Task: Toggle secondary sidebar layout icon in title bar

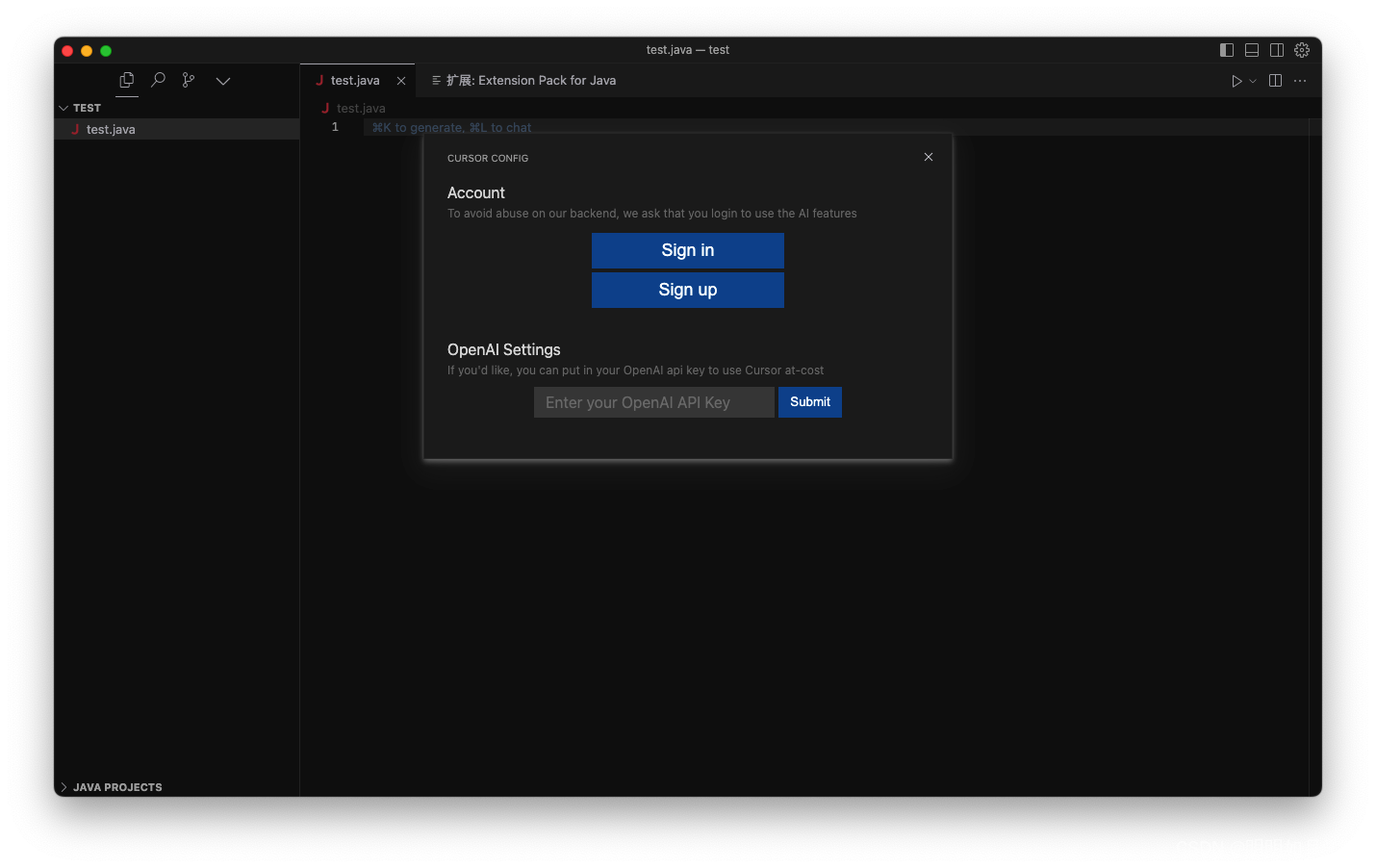Action: [1277, 50]
